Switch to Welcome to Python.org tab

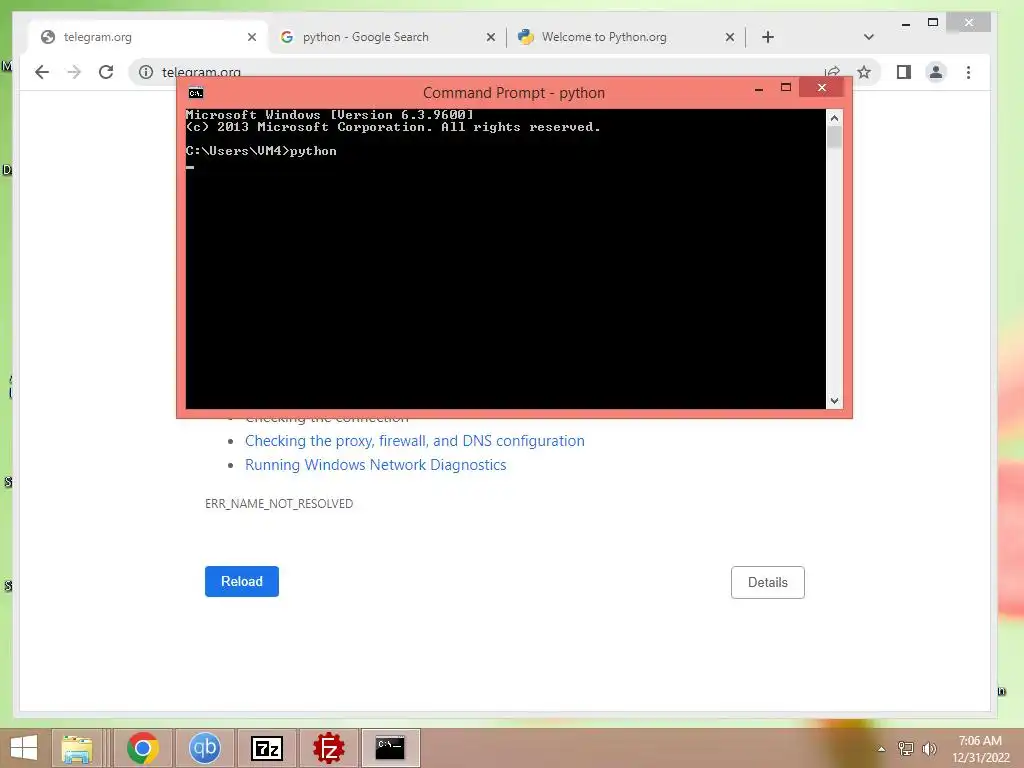626,37
